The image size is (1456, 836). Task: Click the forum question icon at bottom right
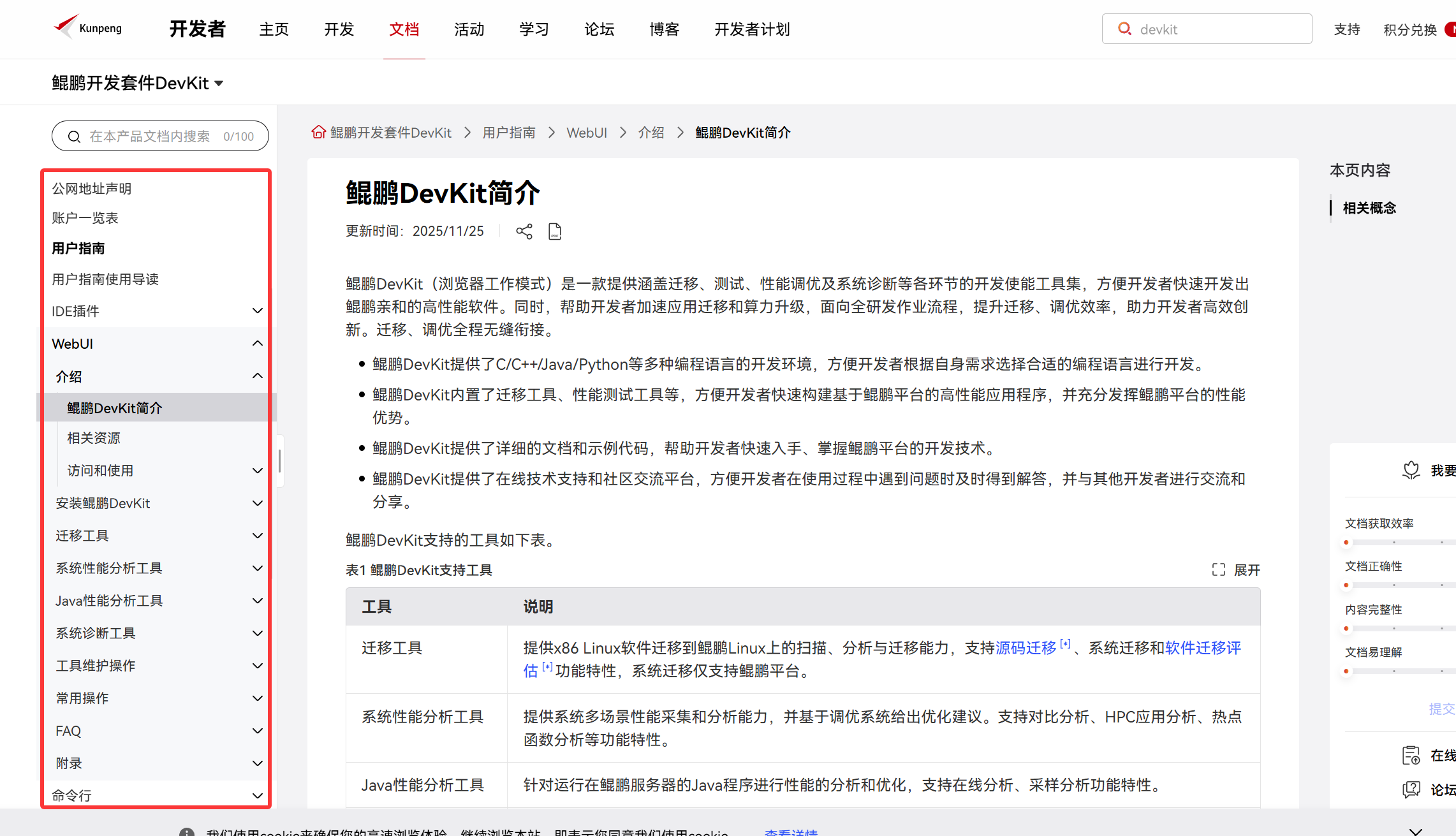[x=1411, y=789]
